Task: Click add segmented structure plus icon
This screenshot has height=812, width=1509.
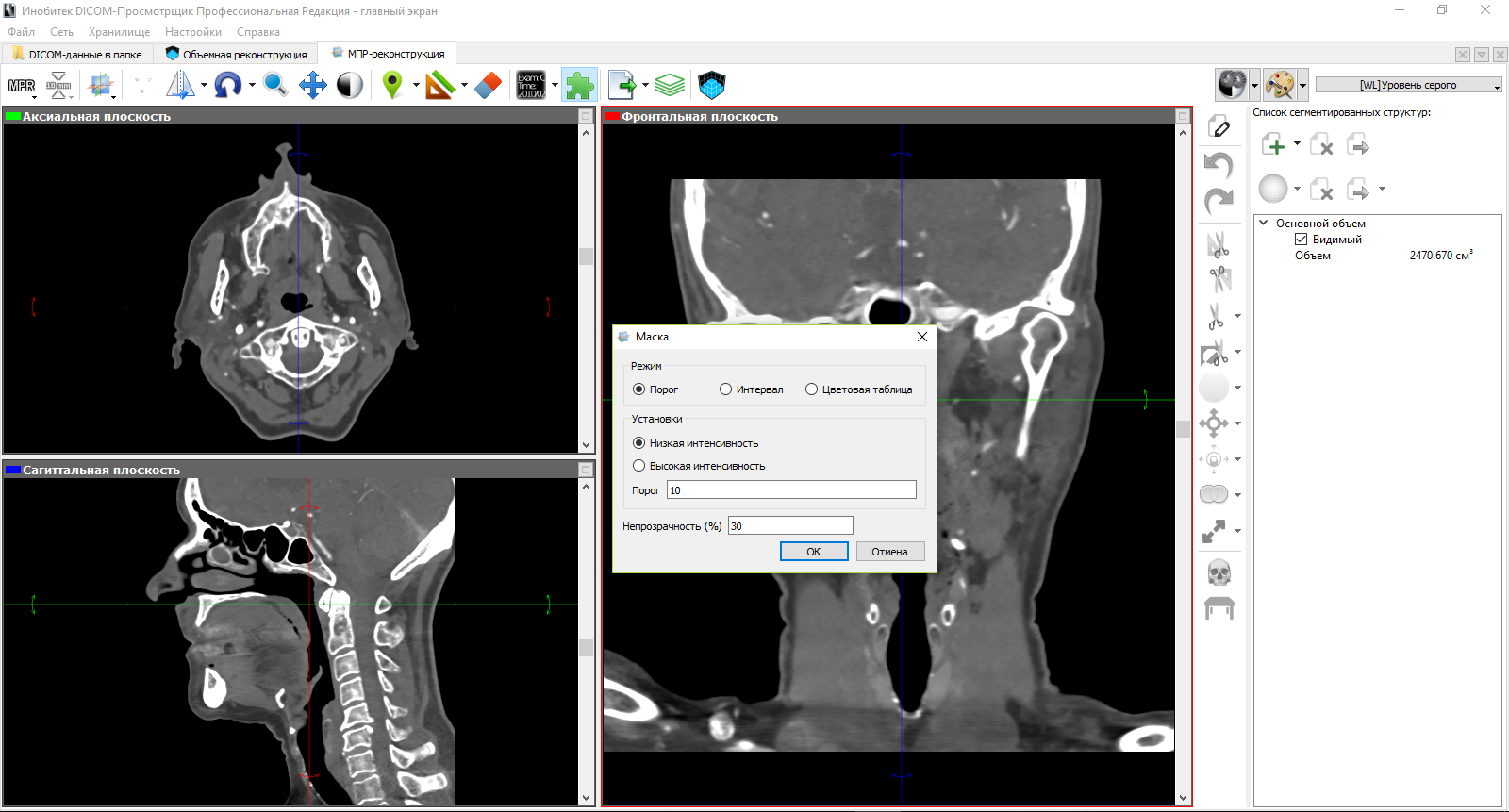Action: click(1273, 144)
